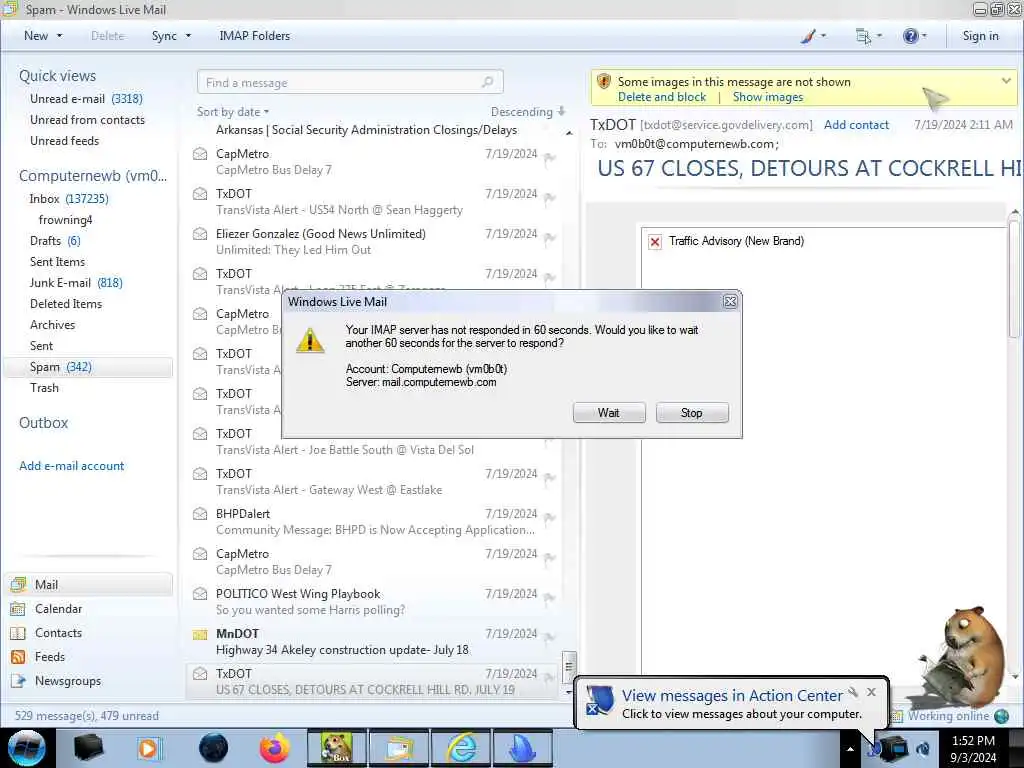
Task: Open the Junk E-mail folder
Action: tap(76, 282)
